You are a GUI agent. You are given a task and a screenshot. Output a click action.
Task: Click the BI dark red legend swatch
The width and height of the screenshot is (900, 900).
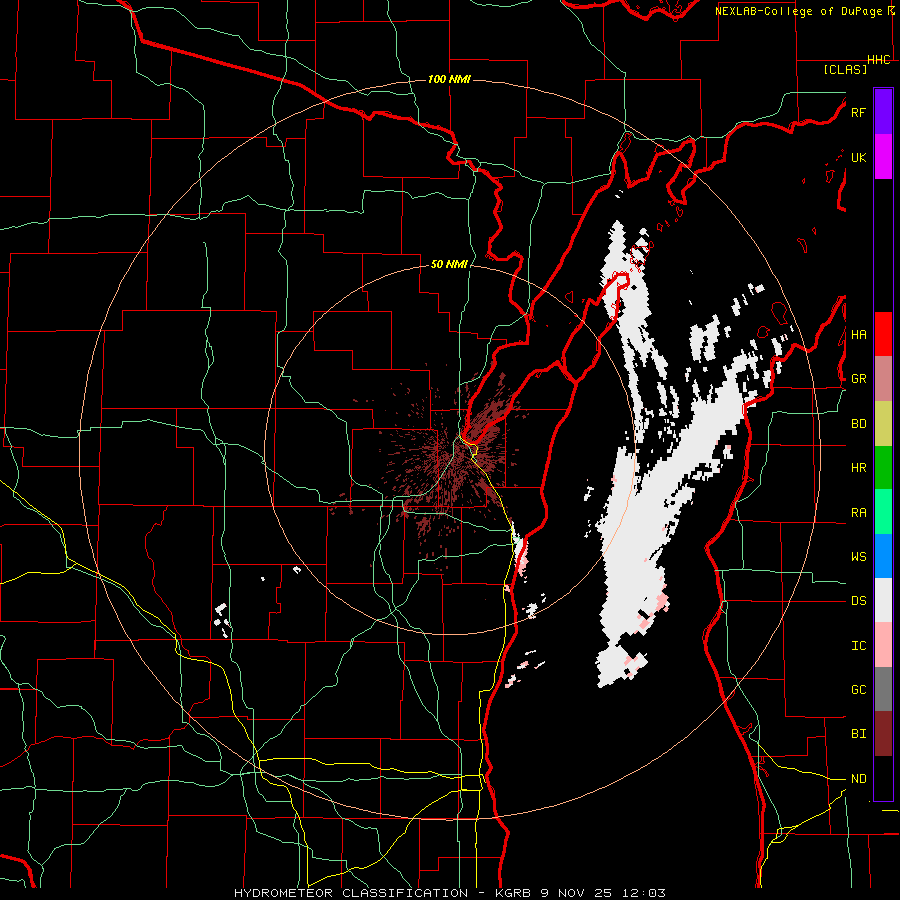coord(883,734)
